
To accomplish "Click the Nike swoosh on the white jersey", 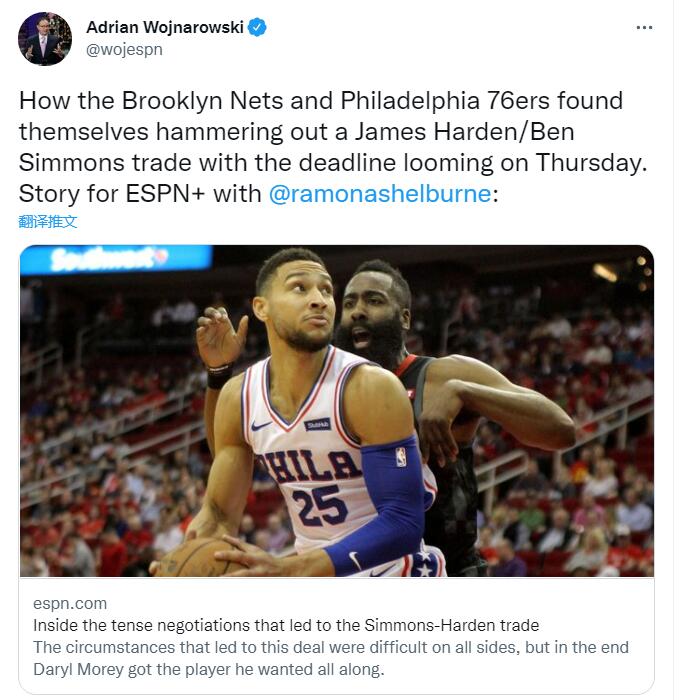I will tap(261, 425).
